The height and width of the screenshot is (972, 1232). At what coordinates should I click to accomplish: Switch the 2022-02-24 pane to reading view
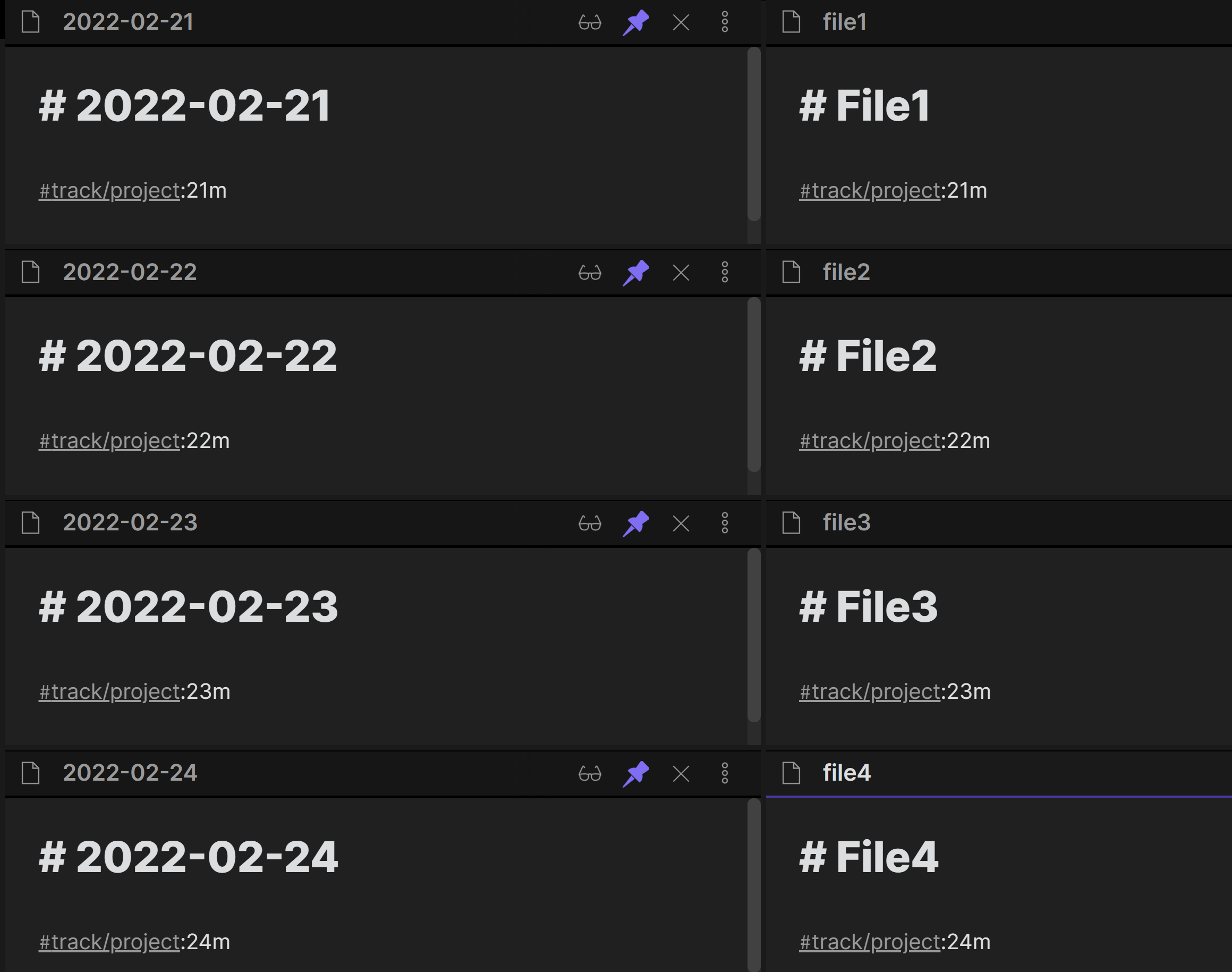591,773
